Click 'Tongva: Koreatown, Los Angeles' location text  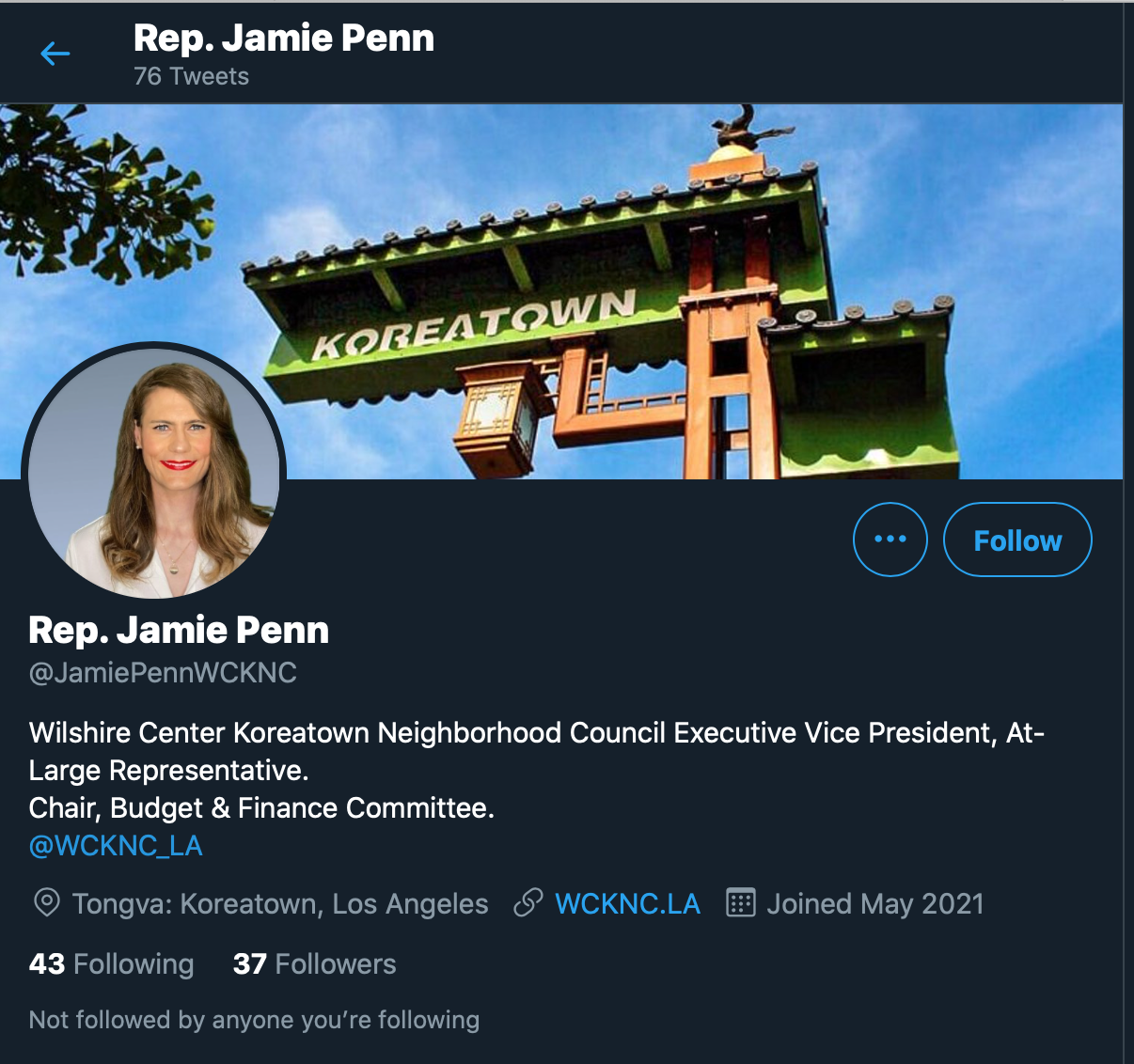(x=280, y=904)
